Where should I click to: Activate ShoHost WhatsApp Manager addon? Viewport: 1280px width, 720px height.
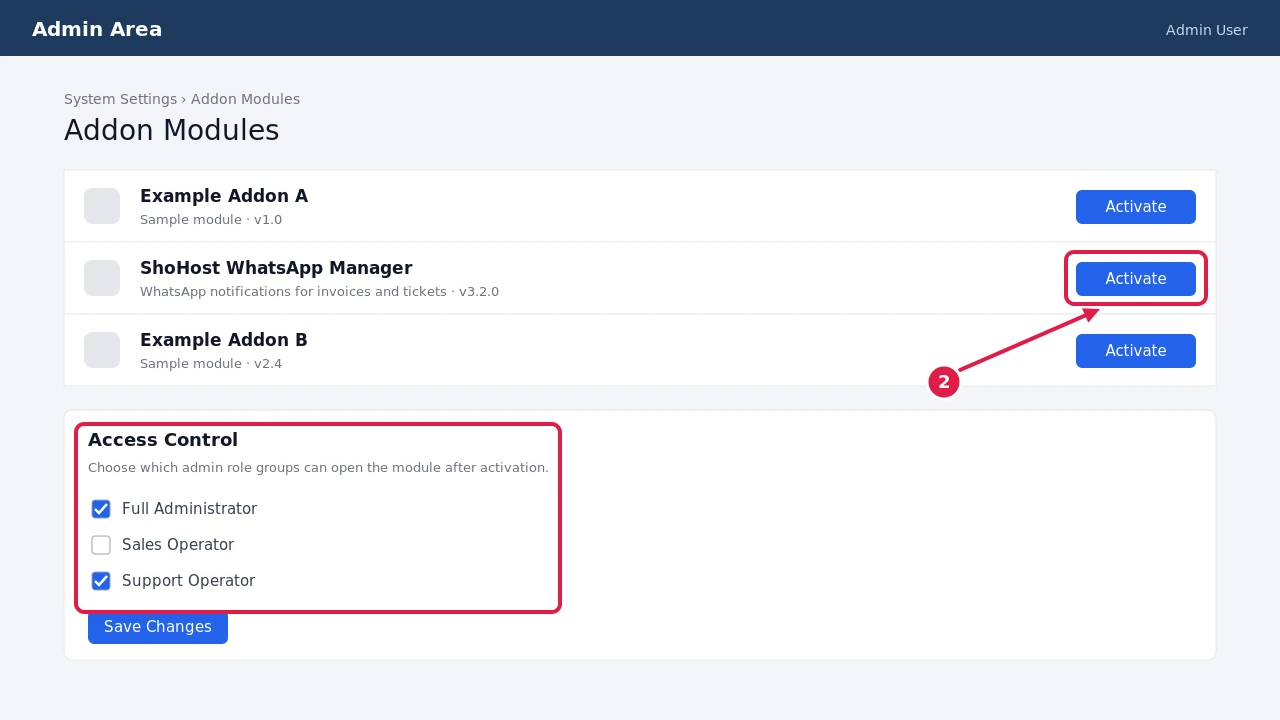point(1136,279)
